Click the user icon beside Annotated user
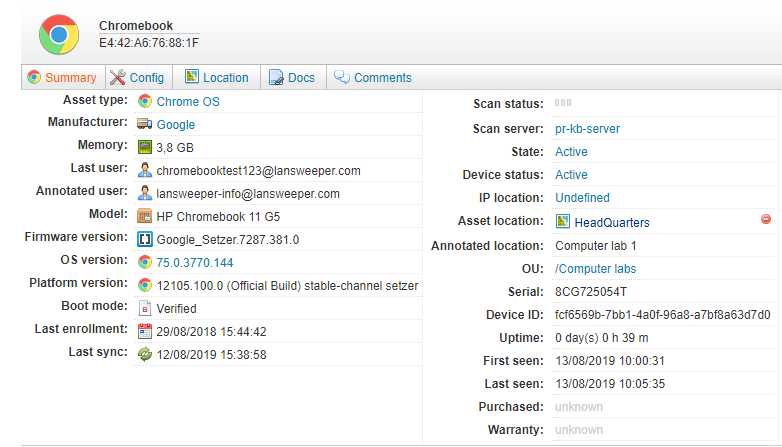Screen dimensions: 782x447 tap(145, 193)
